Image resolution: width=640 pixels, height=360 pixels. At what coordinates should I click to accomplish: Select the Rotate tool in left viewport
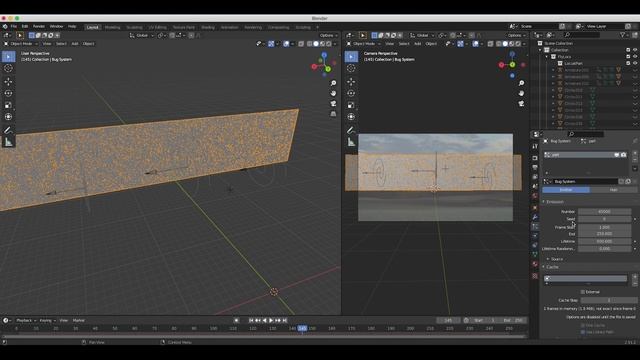[x=8, y=93]
